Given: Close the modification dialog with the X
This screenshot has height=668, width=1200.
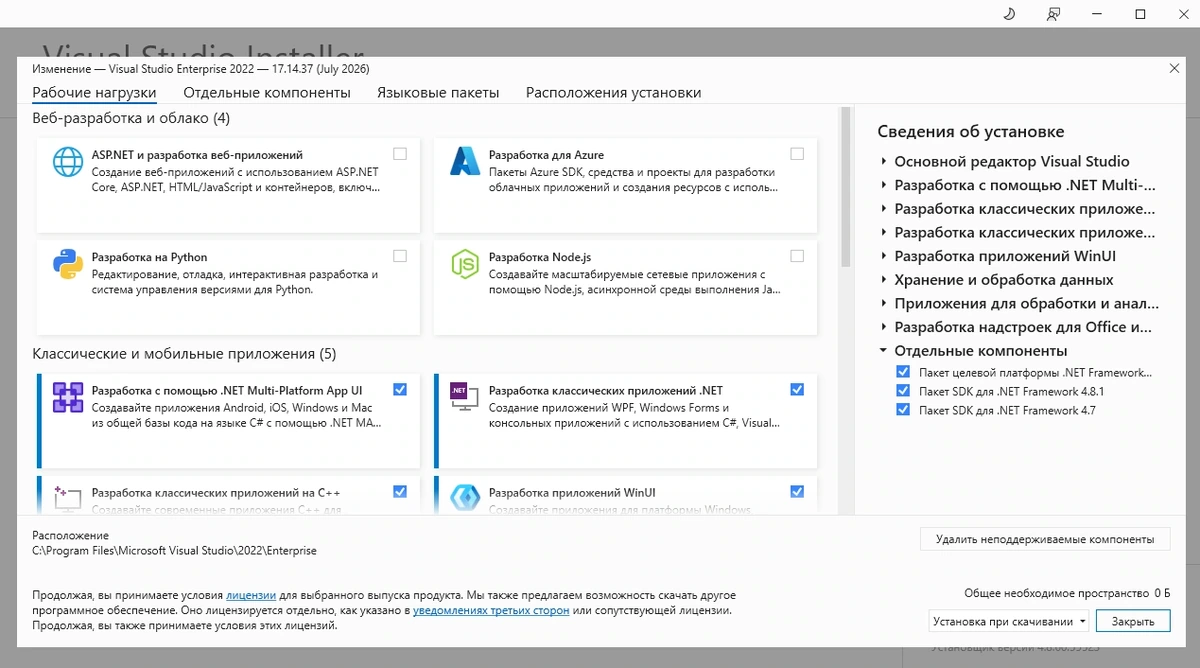Looking at the screenshot, I should pos(1174,68).
